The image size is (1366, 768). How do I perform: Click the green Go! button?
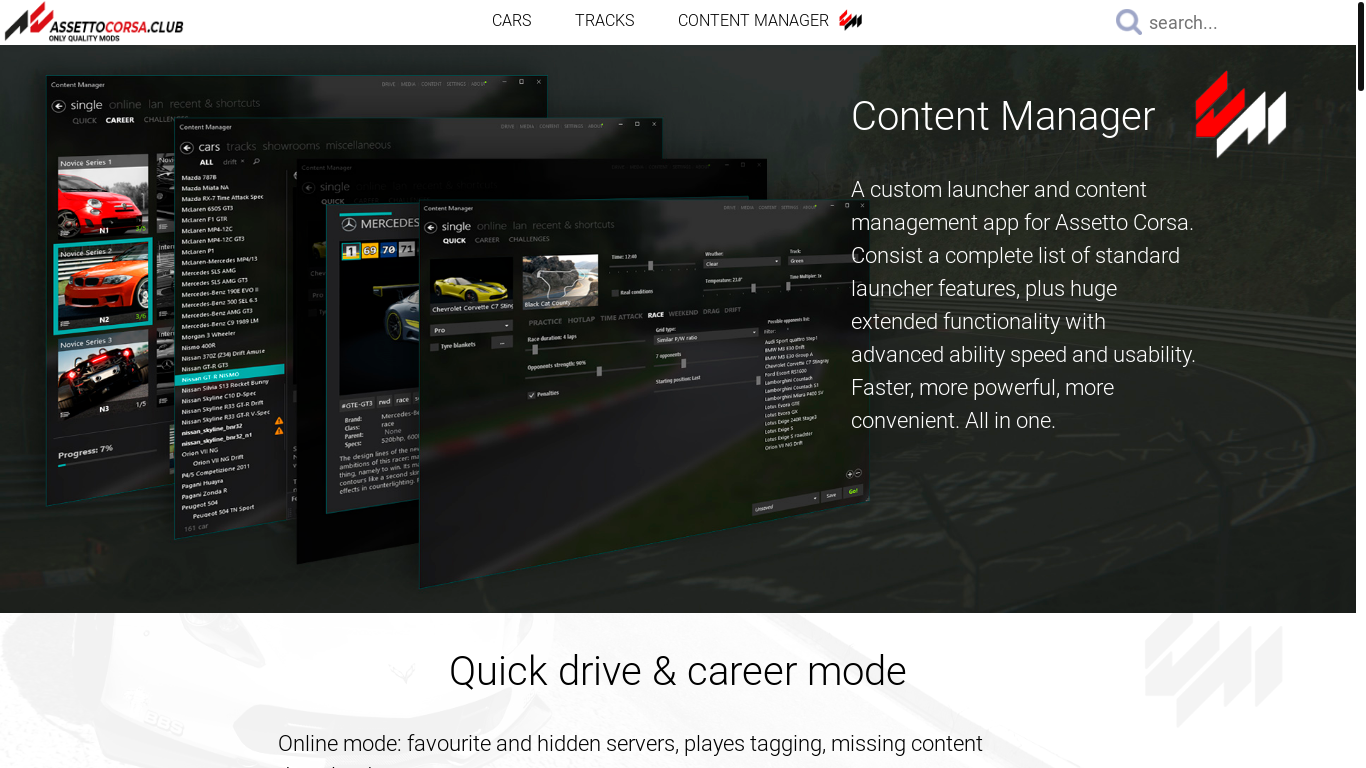click(x=853, y=491)
